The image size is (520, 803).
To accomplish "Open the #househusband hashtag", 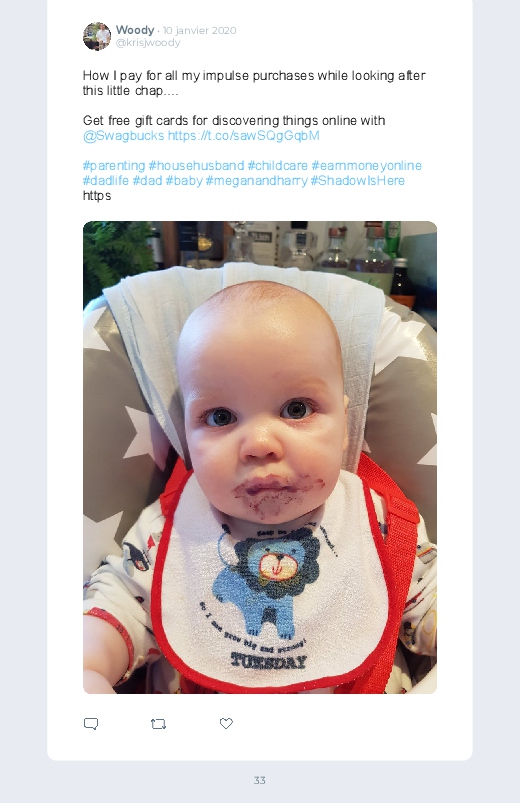I will point(196,166).
